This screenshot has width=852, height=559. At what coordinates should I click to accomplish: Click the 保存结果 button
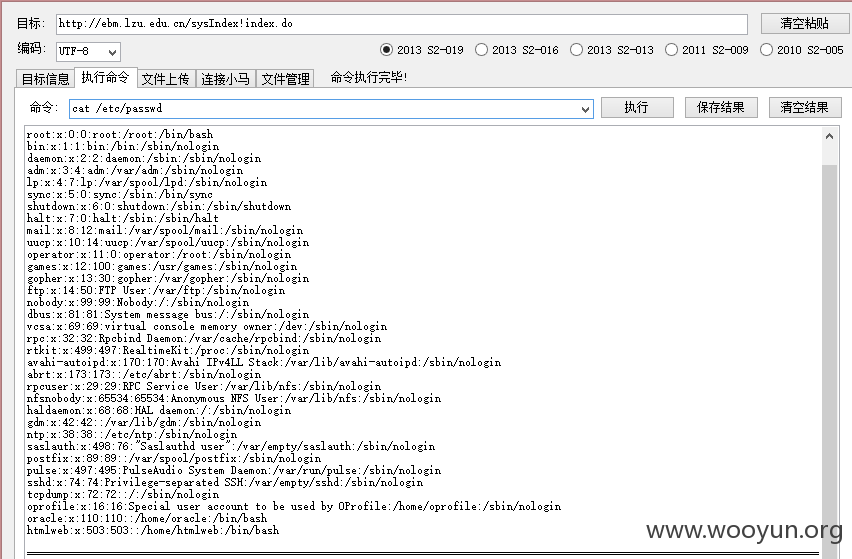pyautogui.click(x=721, y=108)
